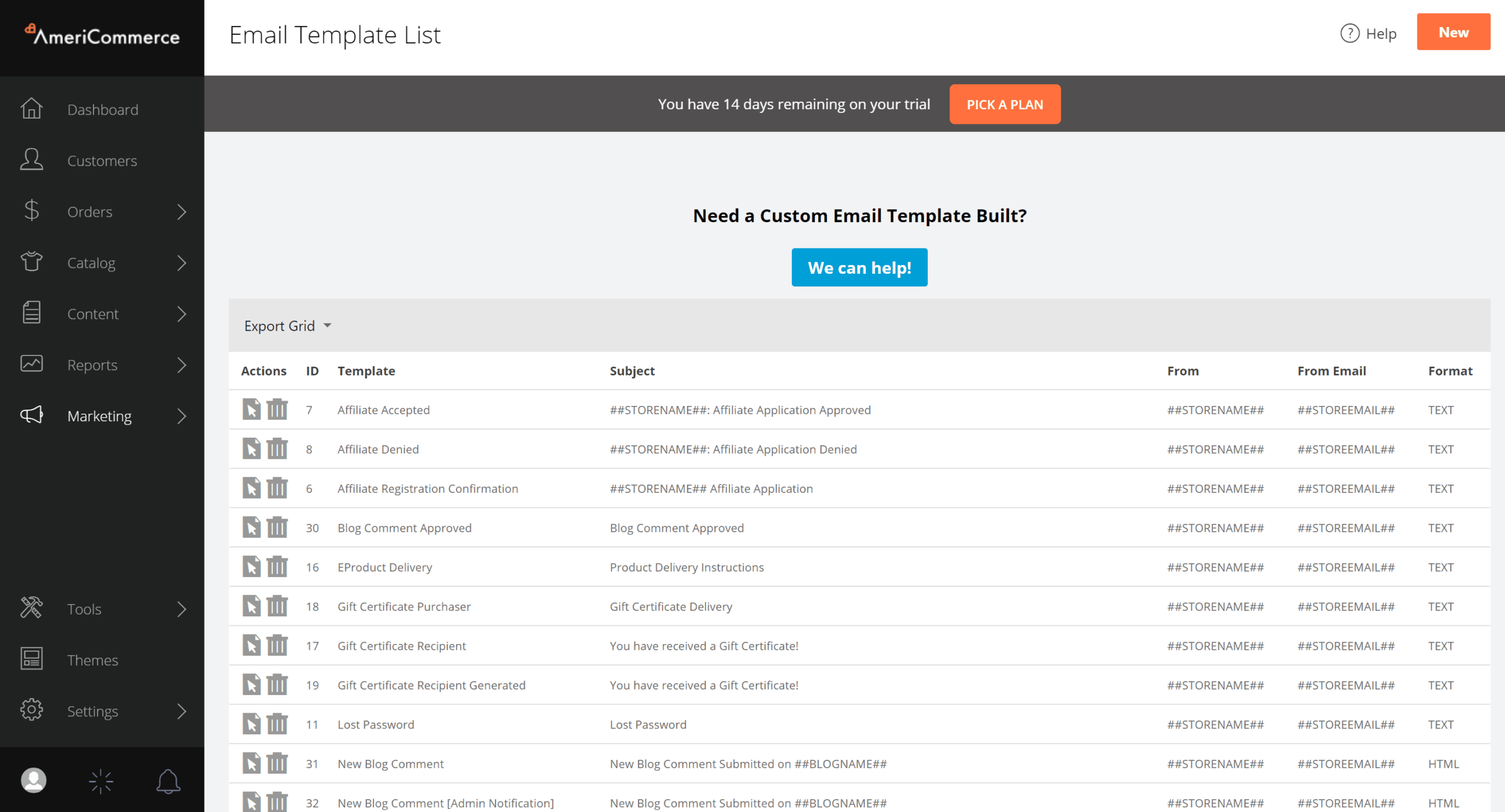Expand the Orders submenu chevron

click(x=182, y=212)
